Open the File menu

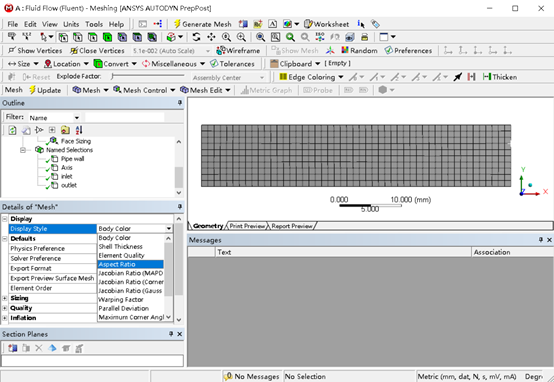[x=13, y=24]
